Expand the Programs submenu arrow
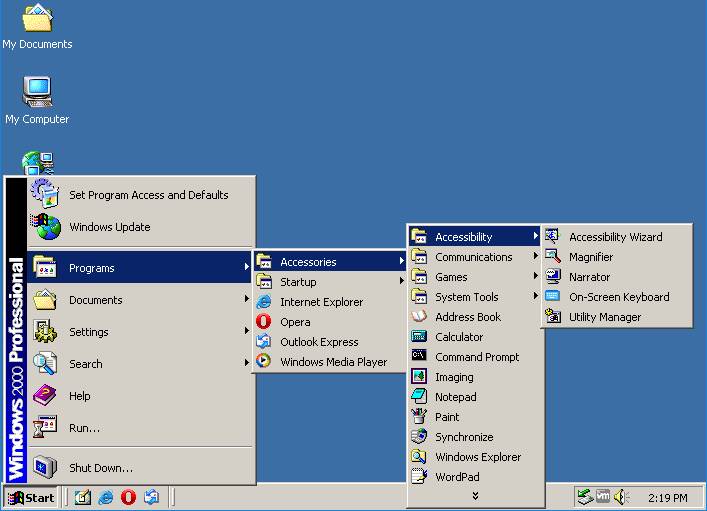Viewport: 707px width, 511px height. click(247, 267)
